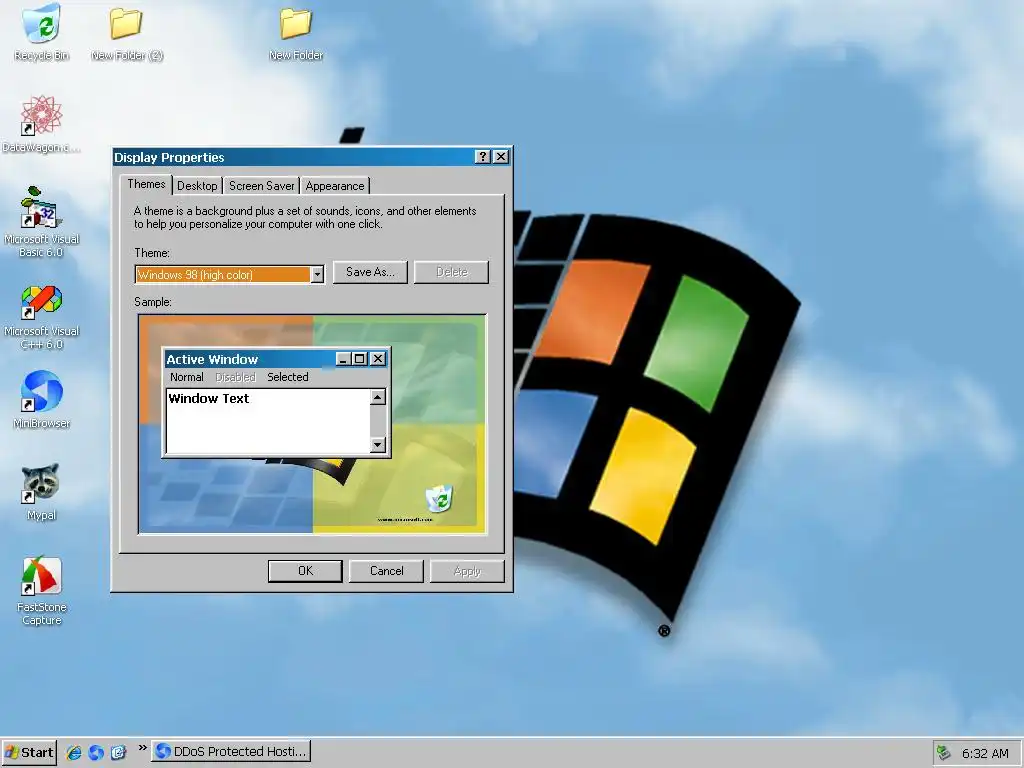Click recycle bin icon in sample preview
Image resolution: width=1024 pixels, height=768 pixels.
point(439,499)
